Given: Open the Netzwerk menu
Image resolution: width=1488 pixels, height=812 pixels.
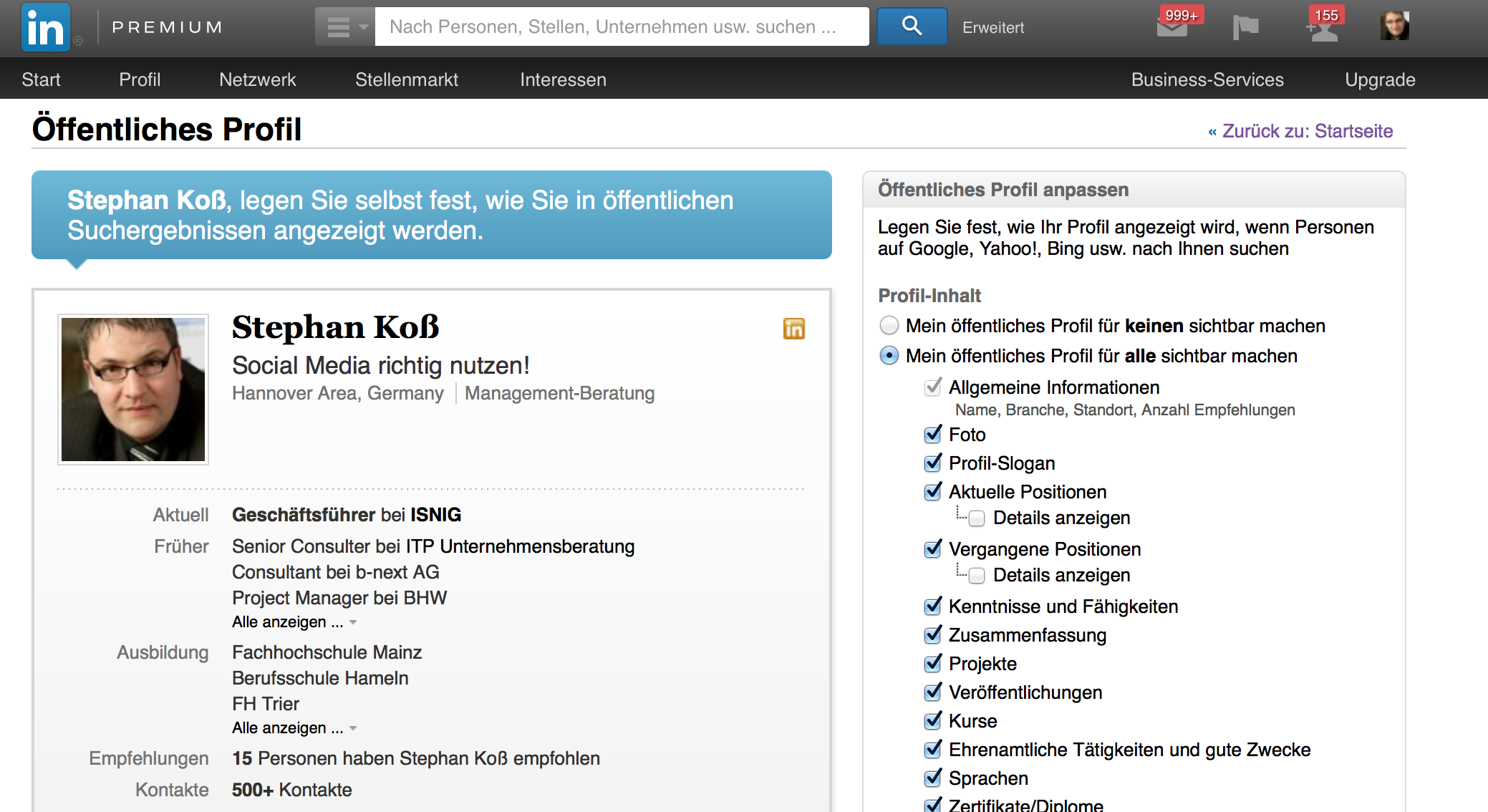Looking at the screenshot, I should [257, 79].
